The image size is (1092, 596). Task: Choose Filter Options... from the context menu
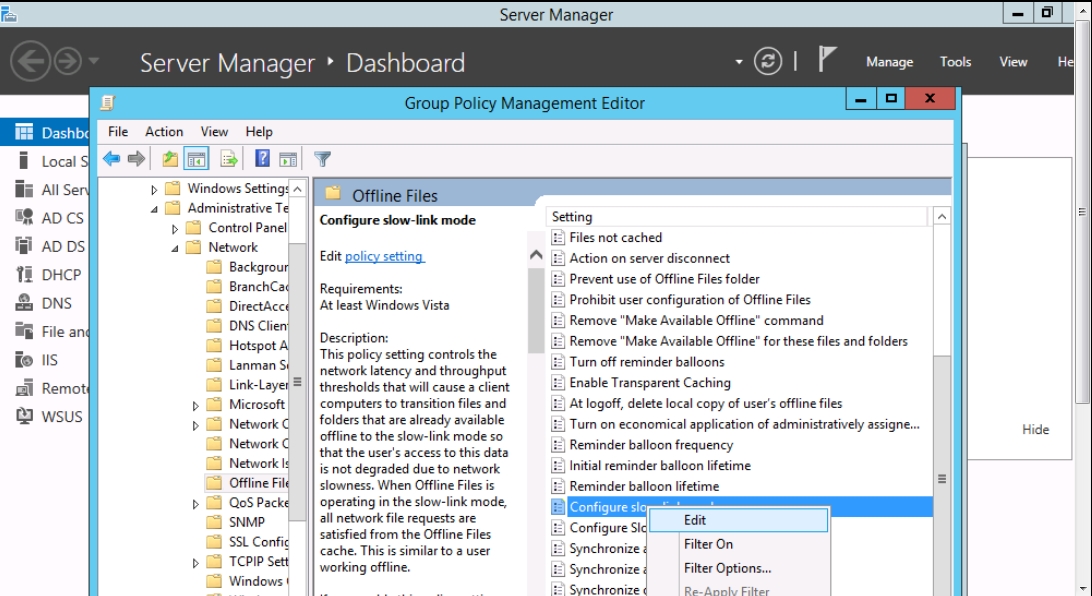coord(739,568)
